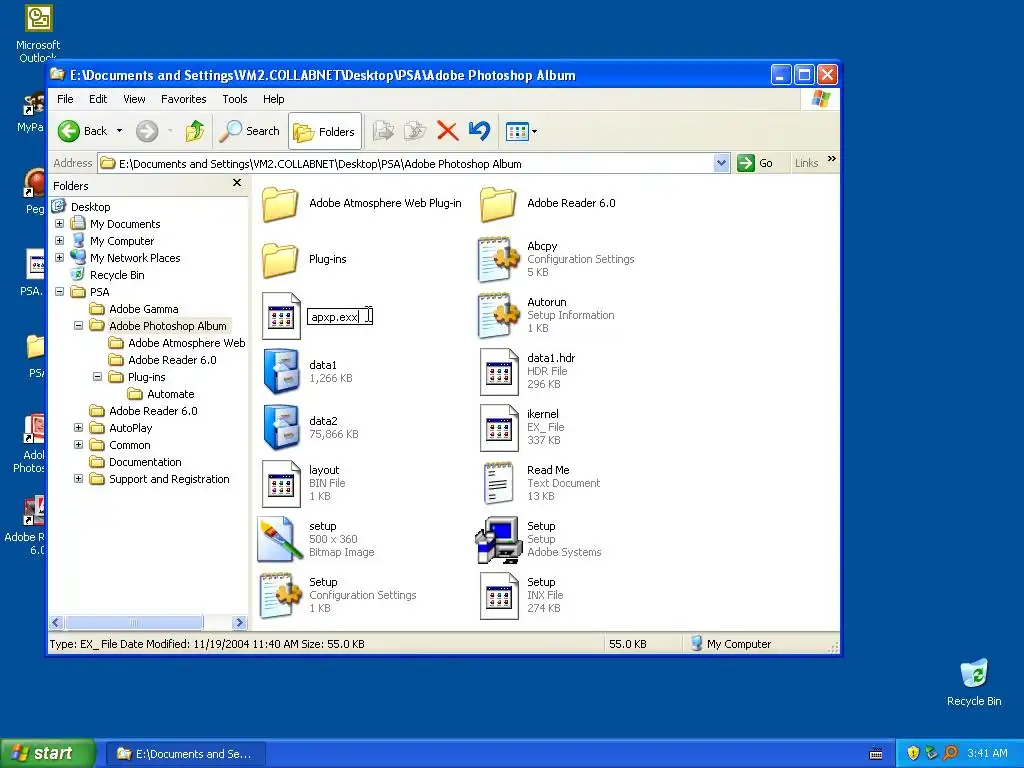Open the Back history dropdown arrow

click(x=120, y=131)
